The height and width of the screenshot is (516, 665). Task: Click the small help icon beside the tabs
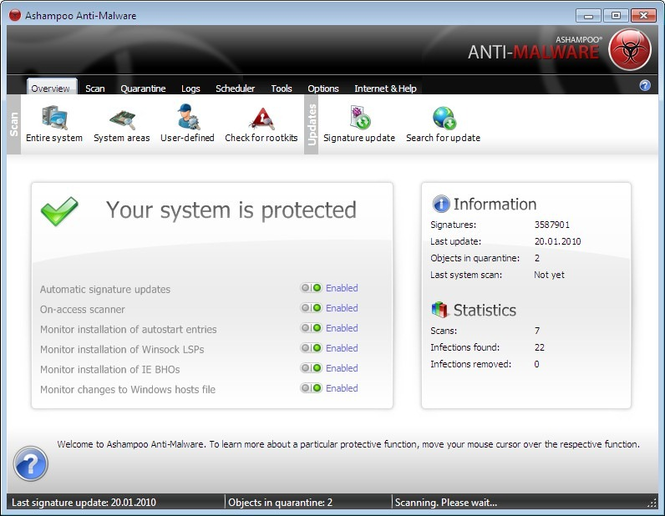pyautogui.click(x=645, y=86)
